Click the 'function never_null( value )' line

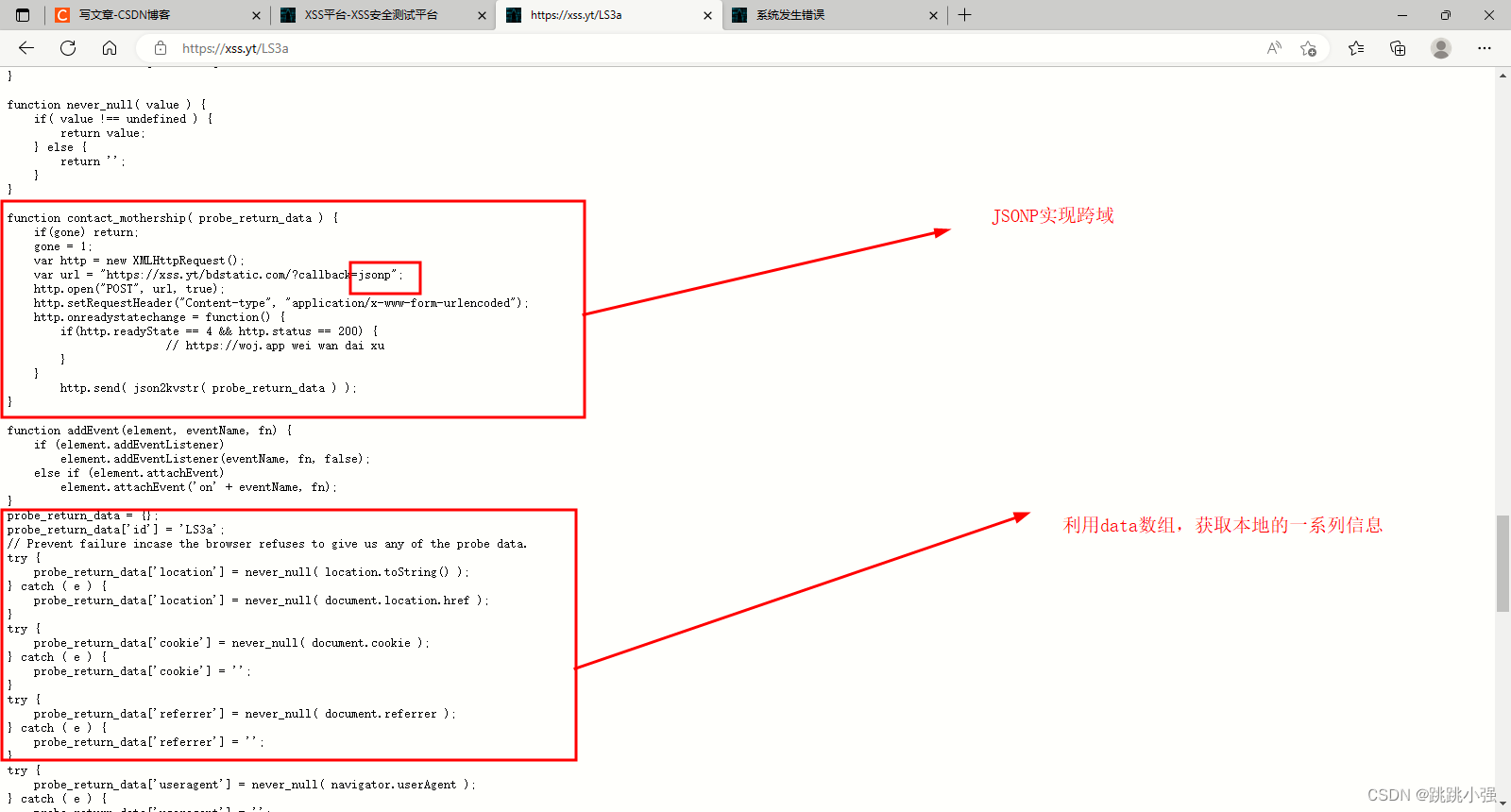(107, 105)
